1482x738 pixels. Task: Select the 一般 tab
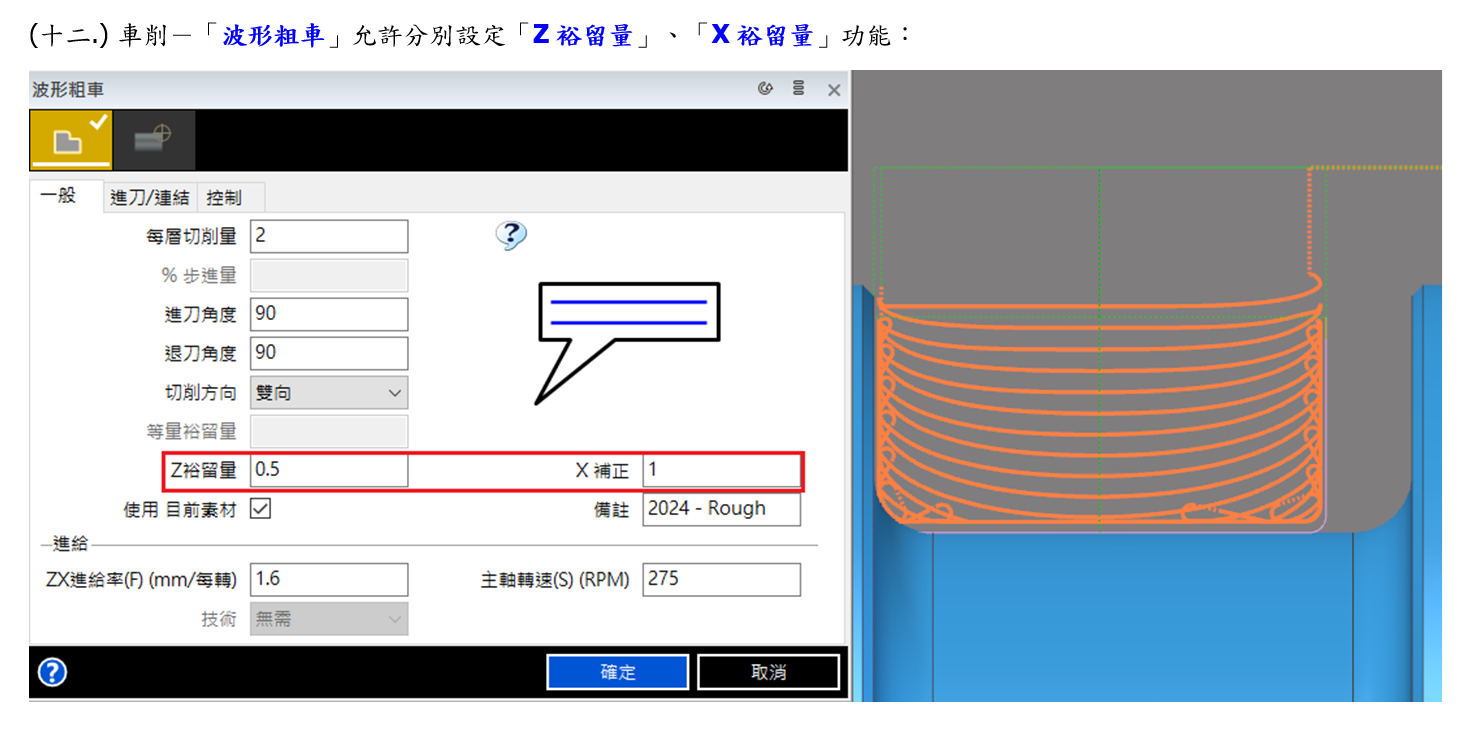[59, 196]
